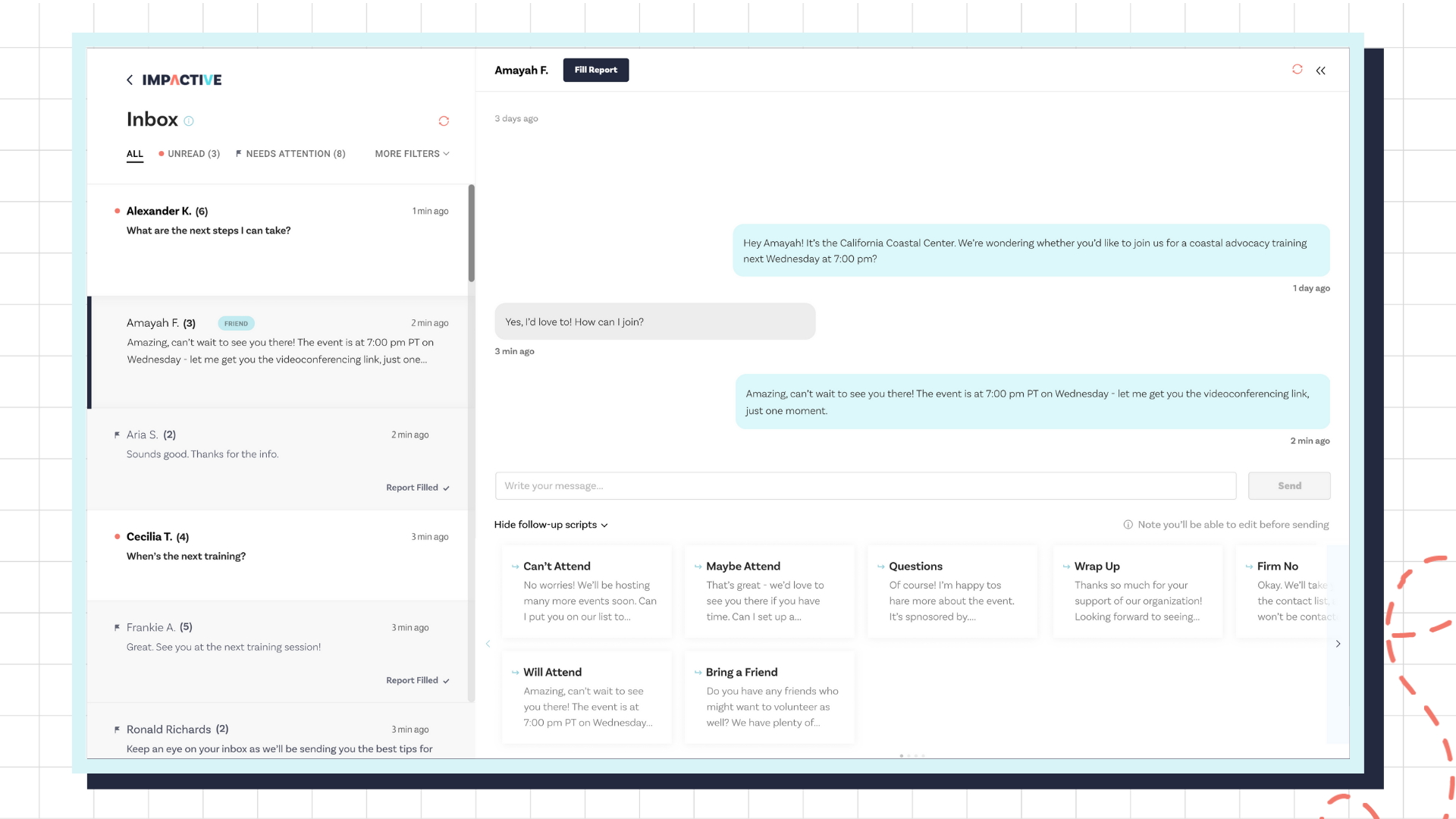Click the back arrow beside the IMPACTIVE logo
The image size is (1456, 819).
pyautogui.click(x=129, y=80)
